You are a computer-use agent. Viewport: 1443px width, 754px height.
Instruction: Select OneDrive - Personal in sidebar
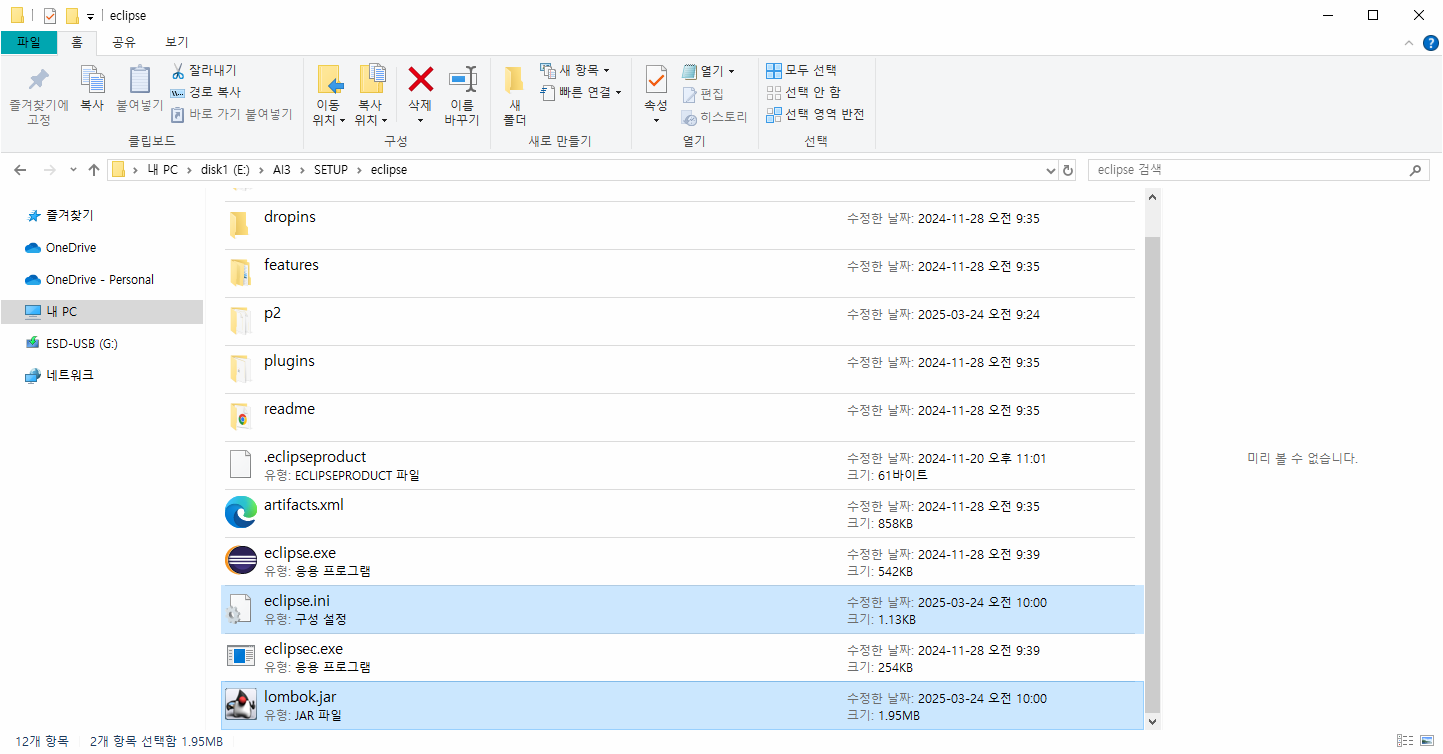pos(102,280)
